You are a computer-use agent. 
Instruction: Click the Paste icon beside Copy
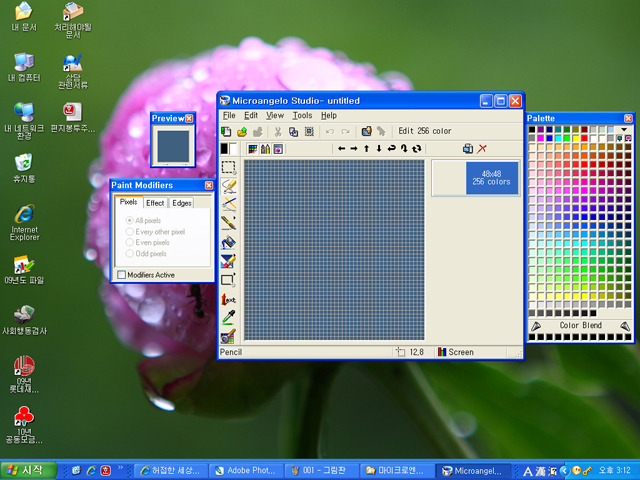(309, 131)
